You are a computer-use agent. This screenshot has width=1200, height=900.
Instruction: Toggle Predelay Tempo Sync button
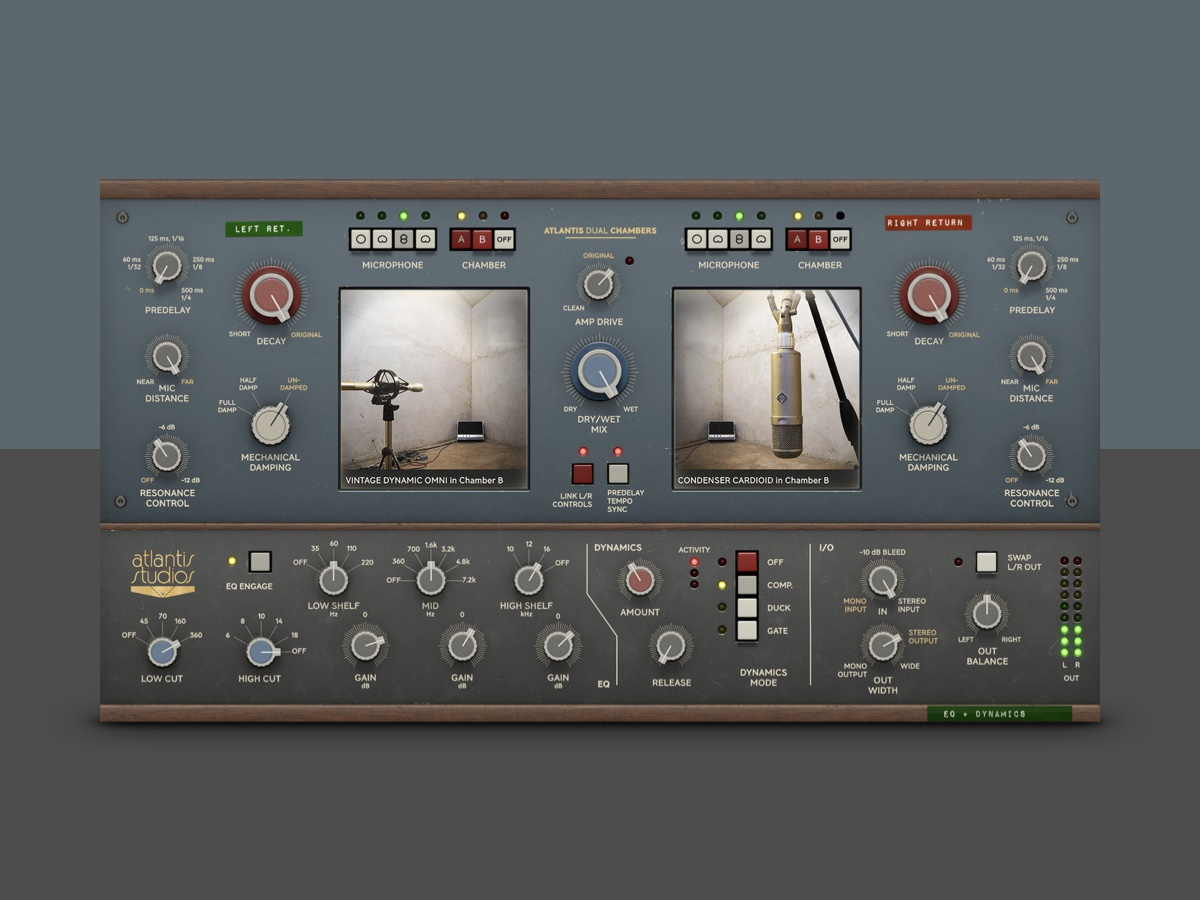(x=618, y=474)
